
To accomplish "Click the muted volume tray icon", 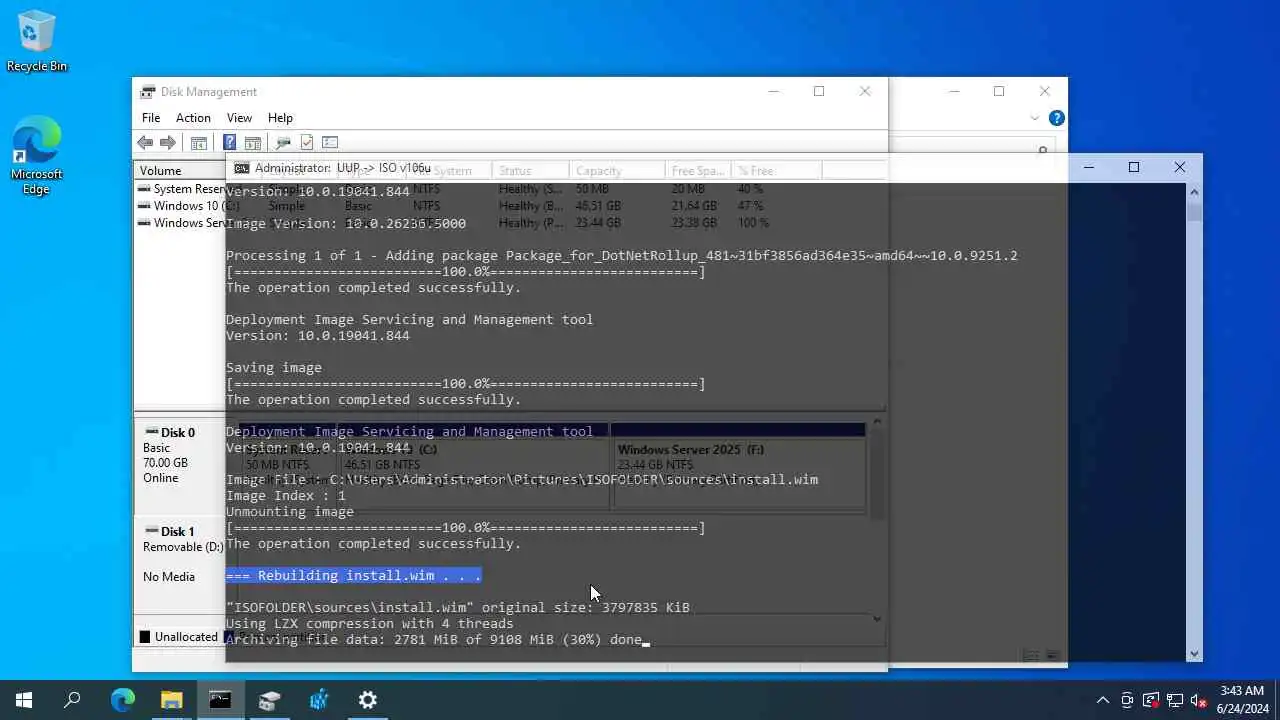I will pyautogui.click(x=1198, y=700).
